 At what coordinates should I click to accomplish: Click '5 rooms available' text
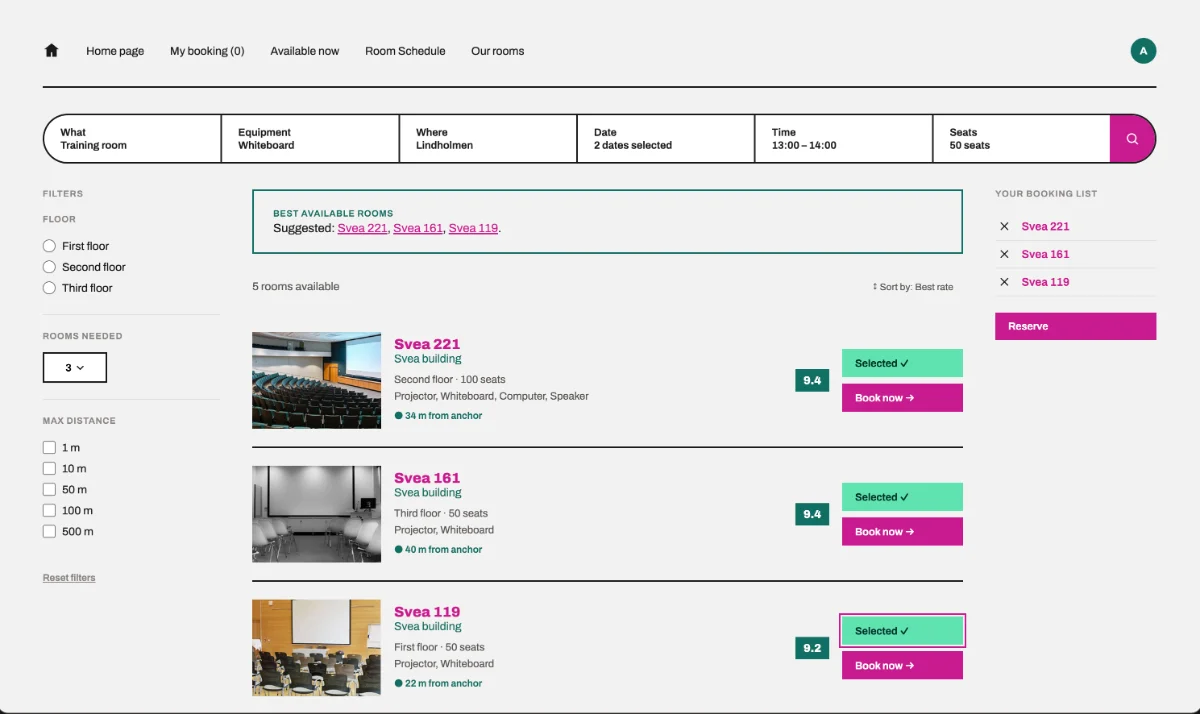tap(296, 286)
